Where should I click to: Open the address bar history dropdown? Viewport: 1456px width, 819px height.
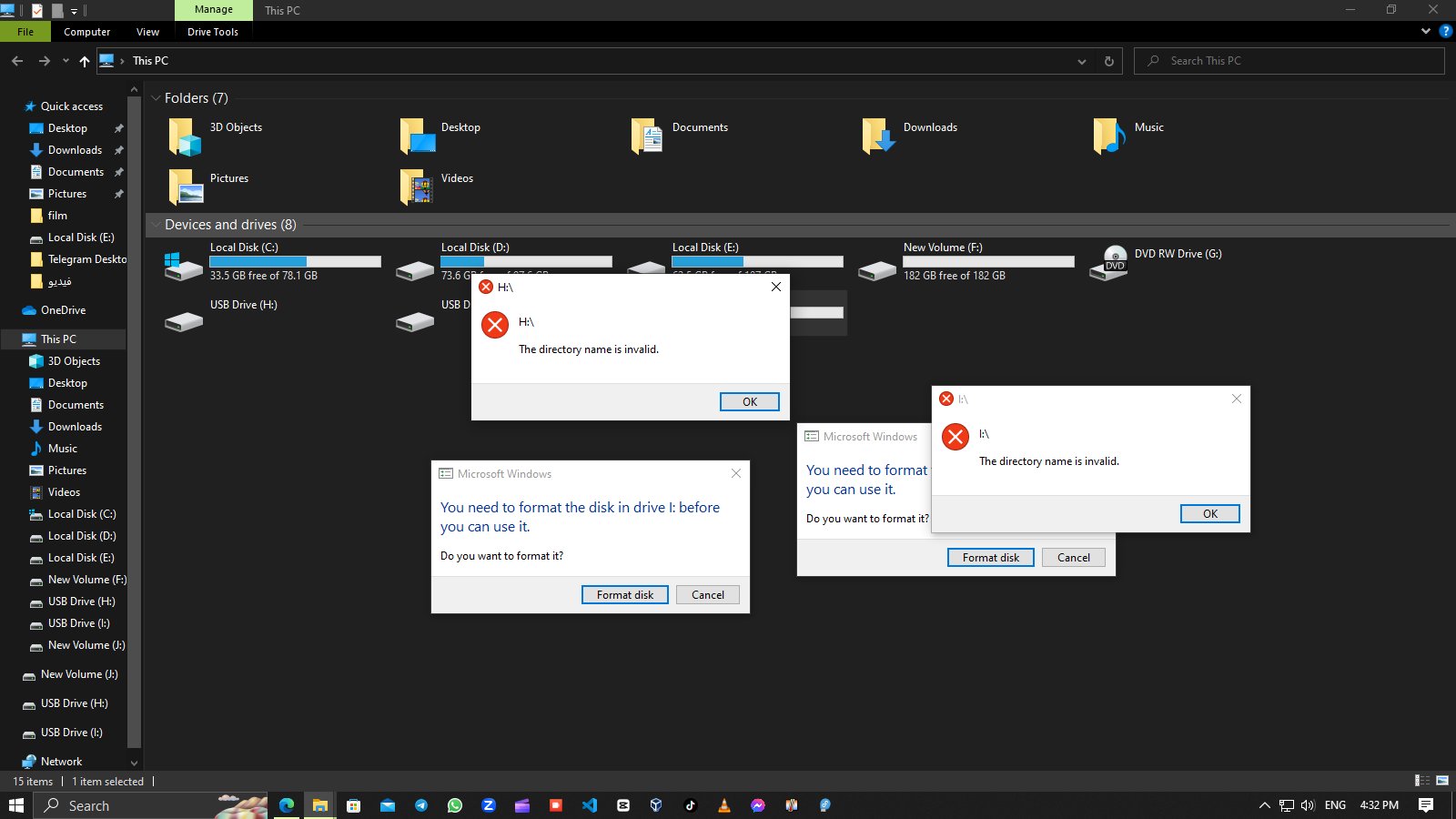click(x=1082, y=61)
